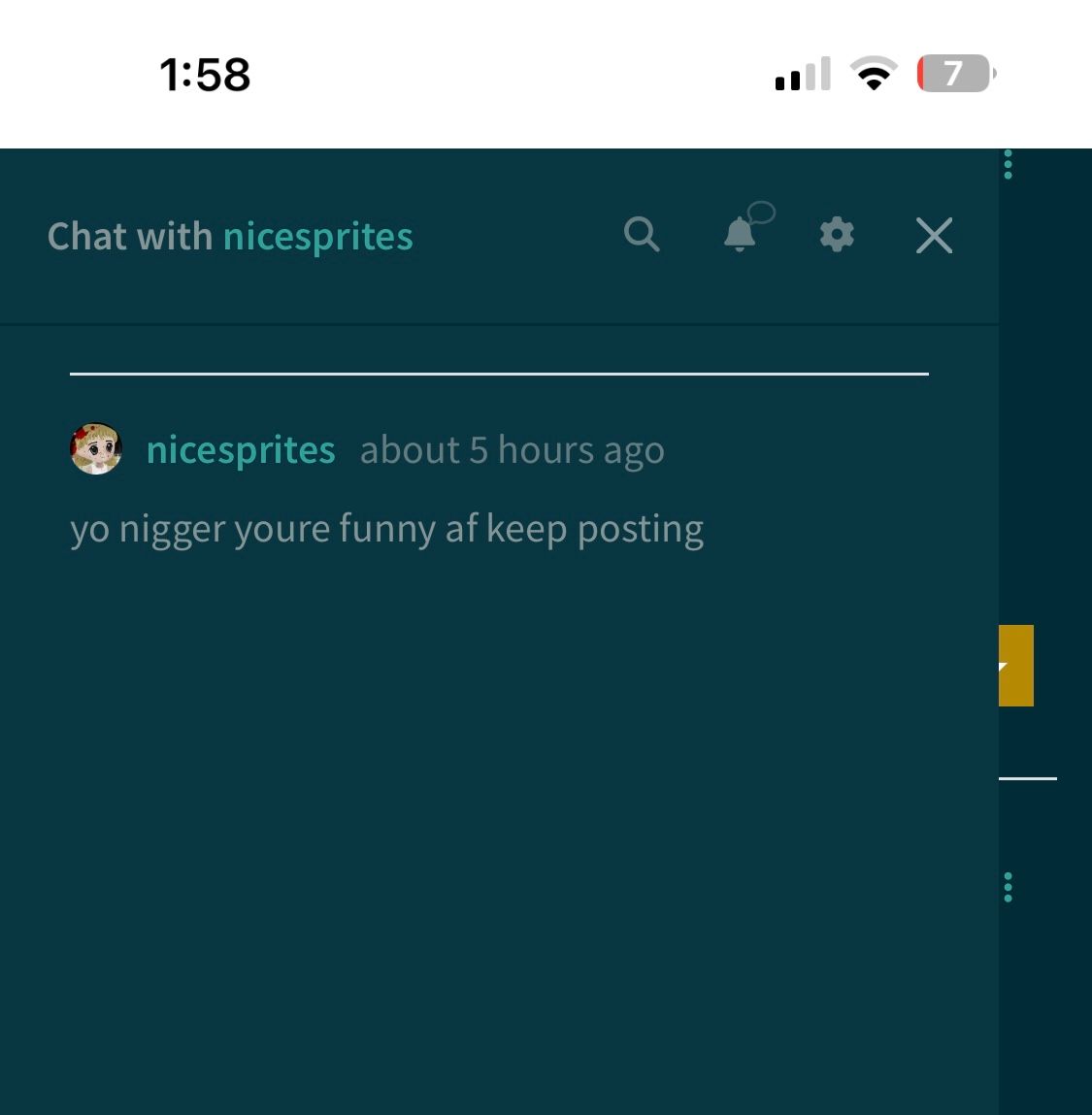This screenshot has height=1115, width=1092.
Task: Tap the yellow button behind the chat panel
Action: point(1016,666)
